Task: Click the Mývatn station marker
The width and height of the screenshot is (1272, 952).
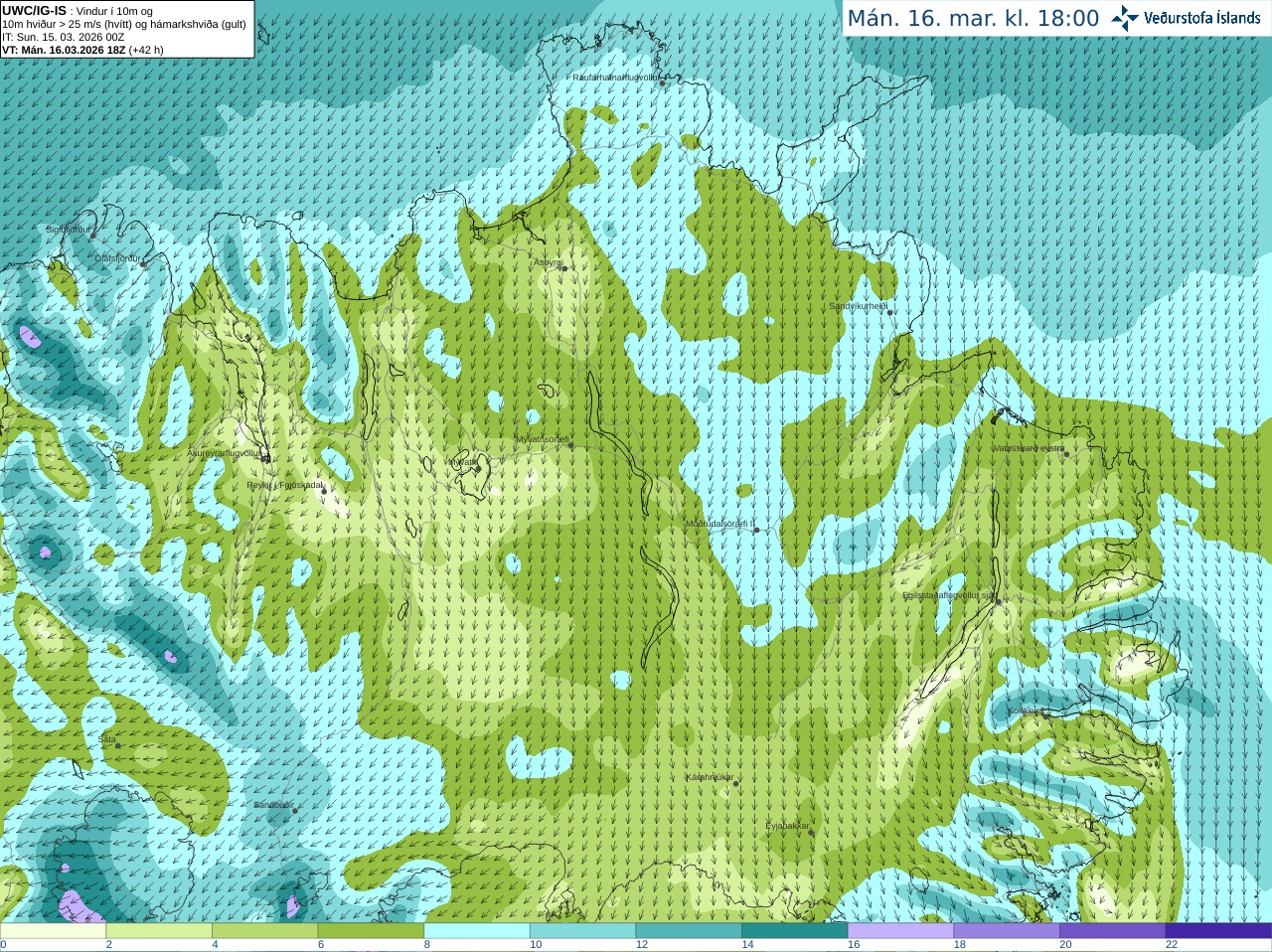Action: [478, 468]
